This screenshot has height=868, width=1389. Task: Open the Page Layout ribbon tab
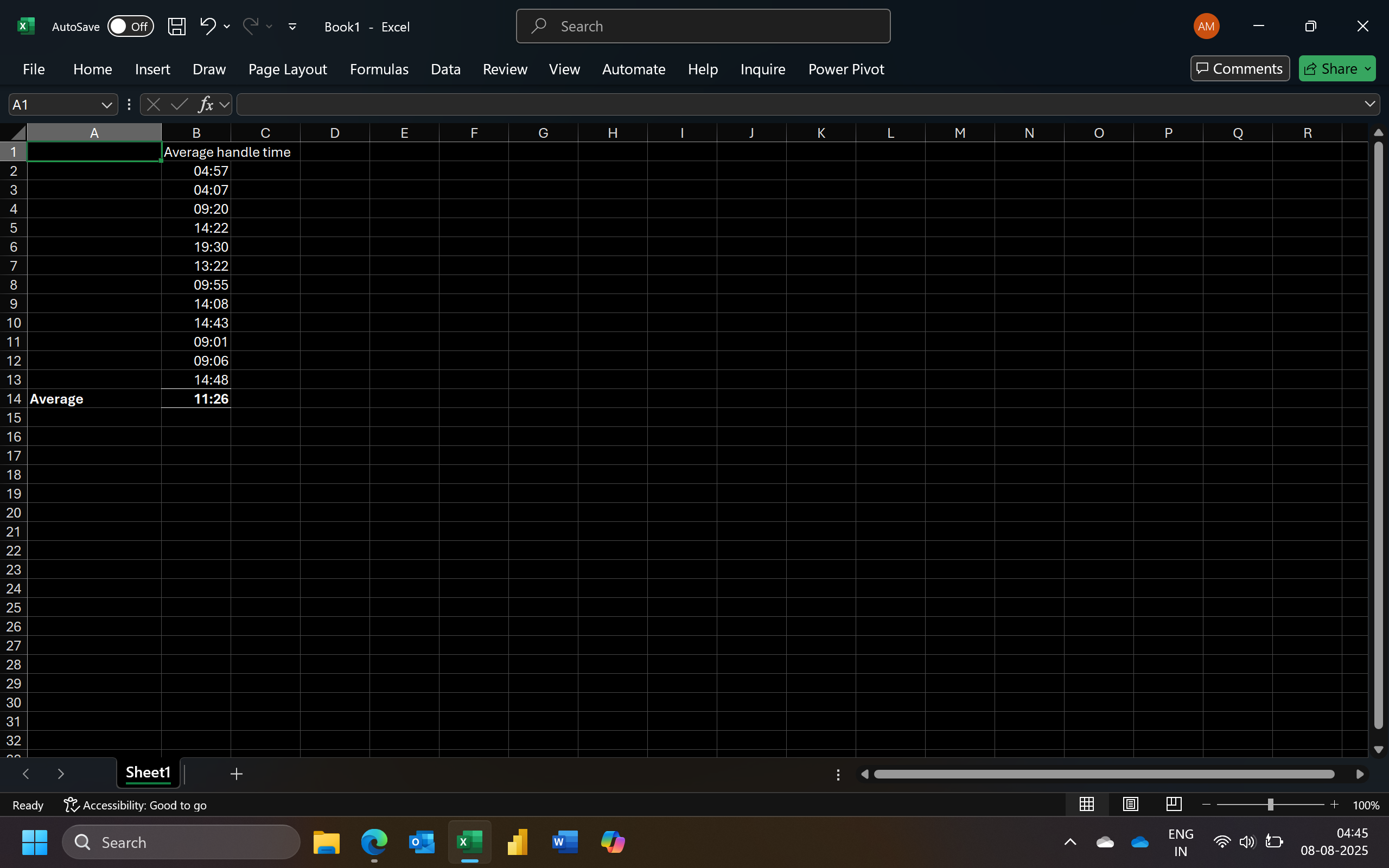[288, 69]
